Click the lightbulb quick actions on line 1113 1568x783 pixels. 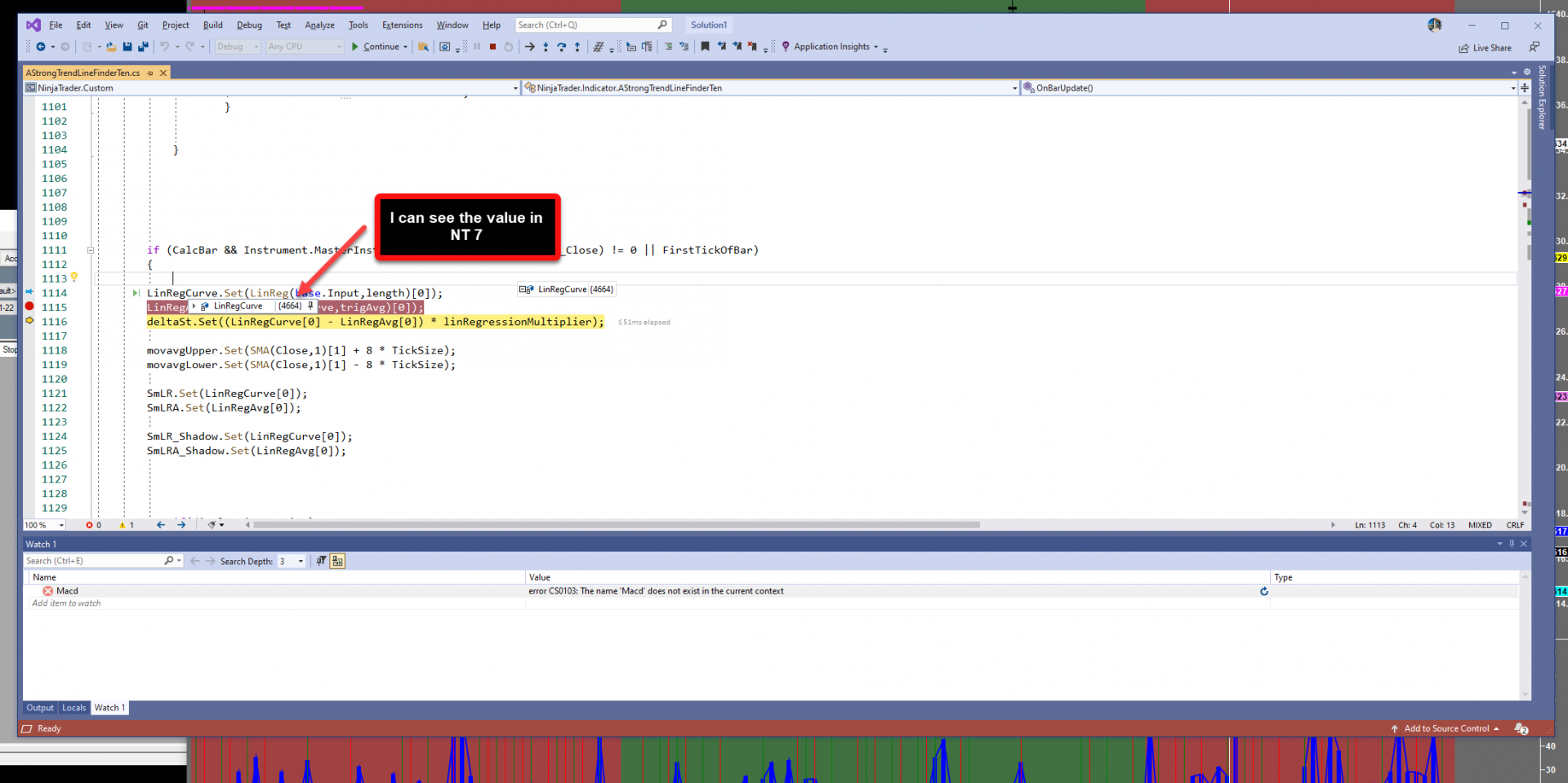coord(74,278)
